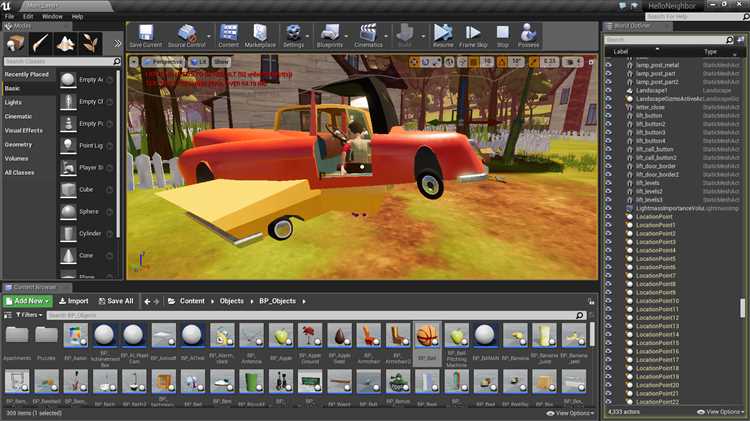The width and height of the screenshot is (750, 421).
Task: Select the Paint mode brush icon
Action: pyautogui.click(x=40, y=44)
